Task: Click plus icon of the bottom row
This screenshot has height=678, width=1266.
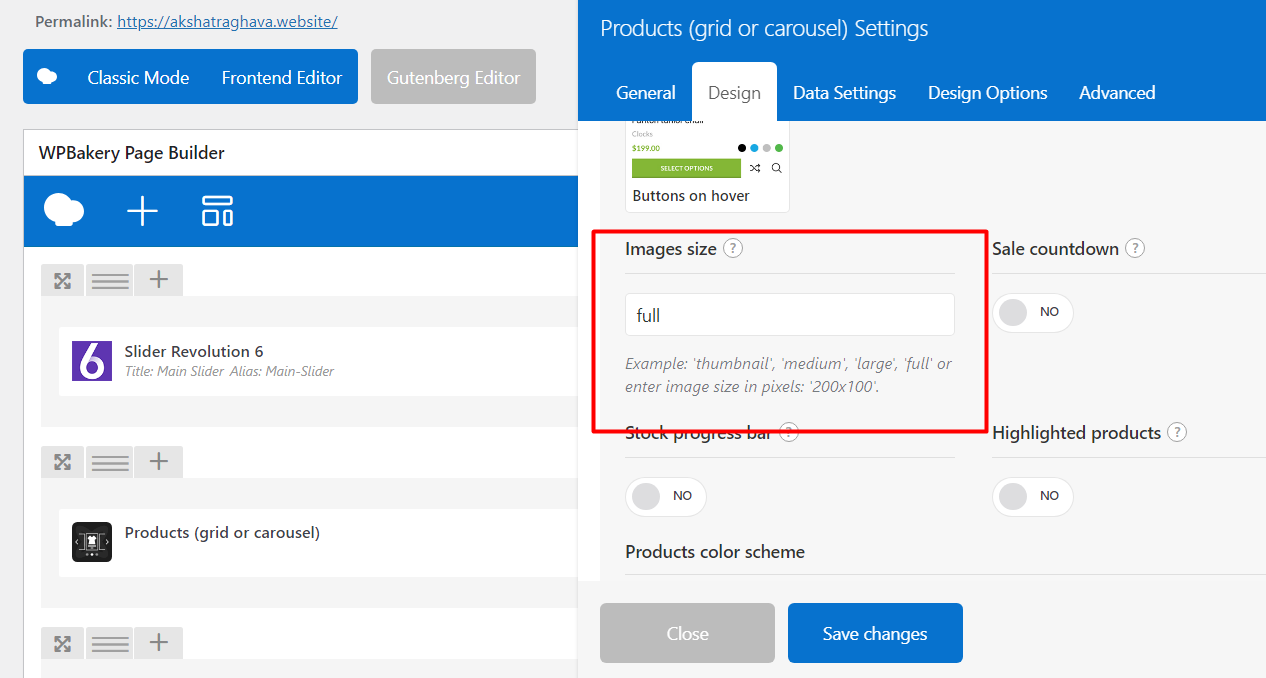Action: 158,643
